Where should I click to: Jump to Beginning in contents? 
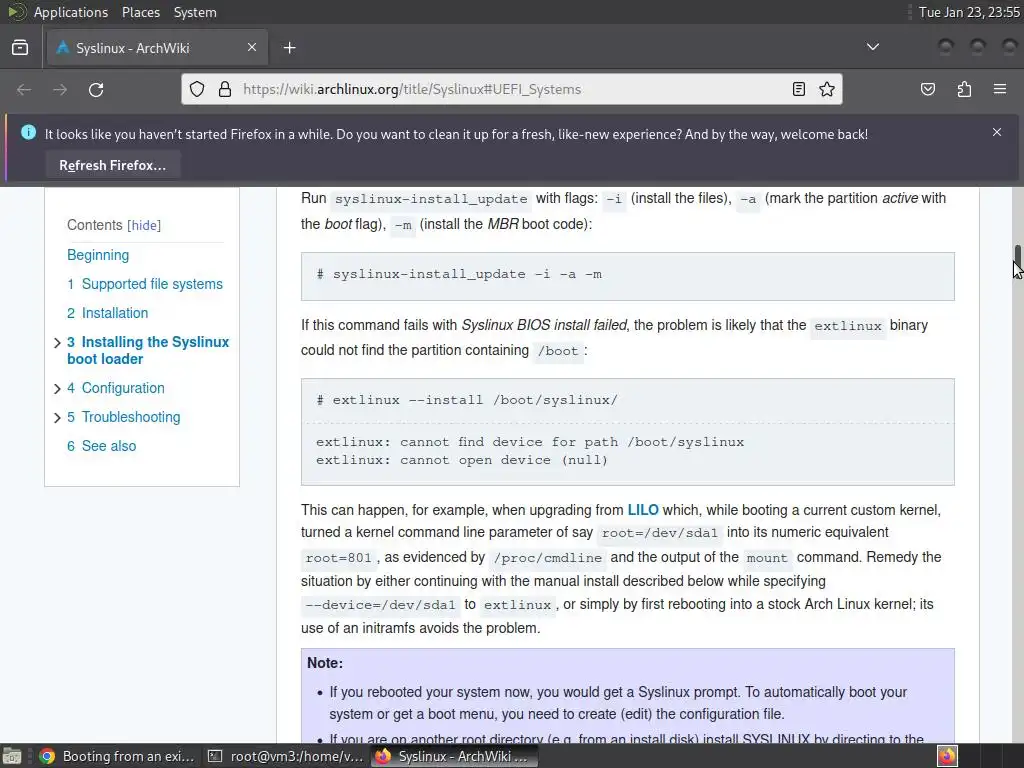(x=98, y=255)
